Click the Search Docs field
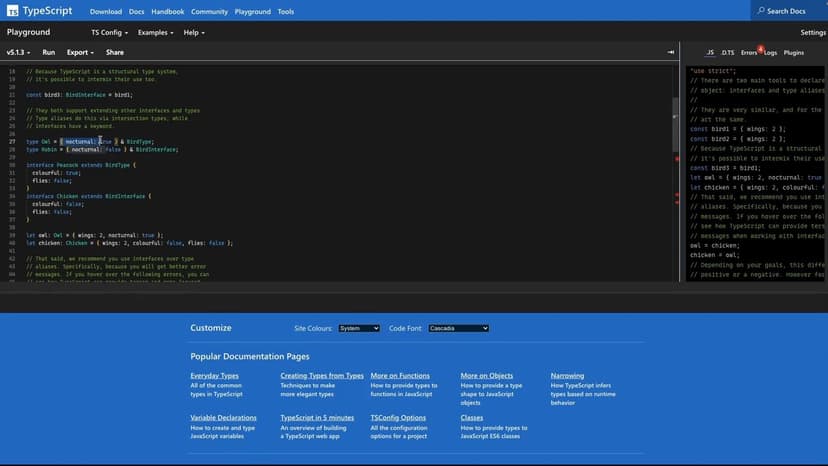Viewport: 828px width, 466px height. tap(789, 11)
